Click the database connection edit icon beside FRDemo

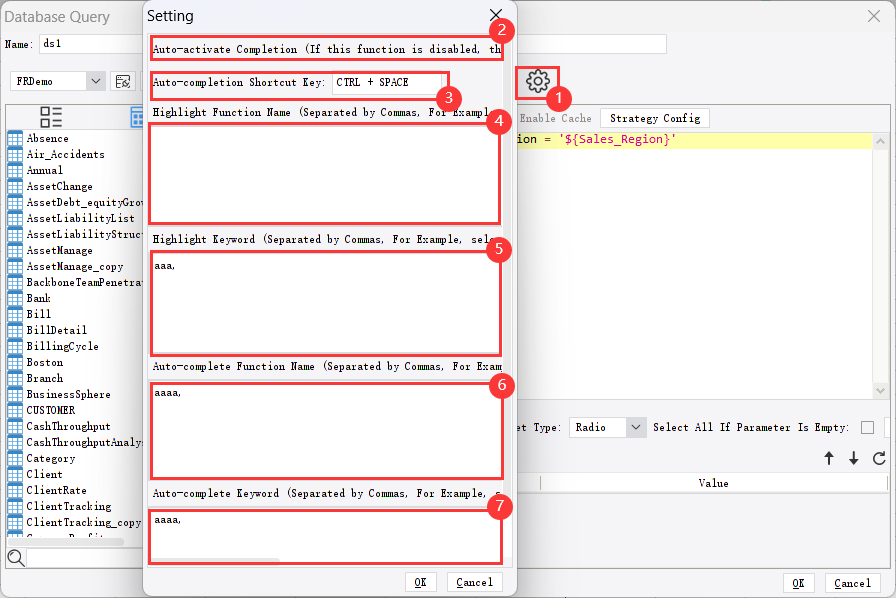[x=122, y=82]
